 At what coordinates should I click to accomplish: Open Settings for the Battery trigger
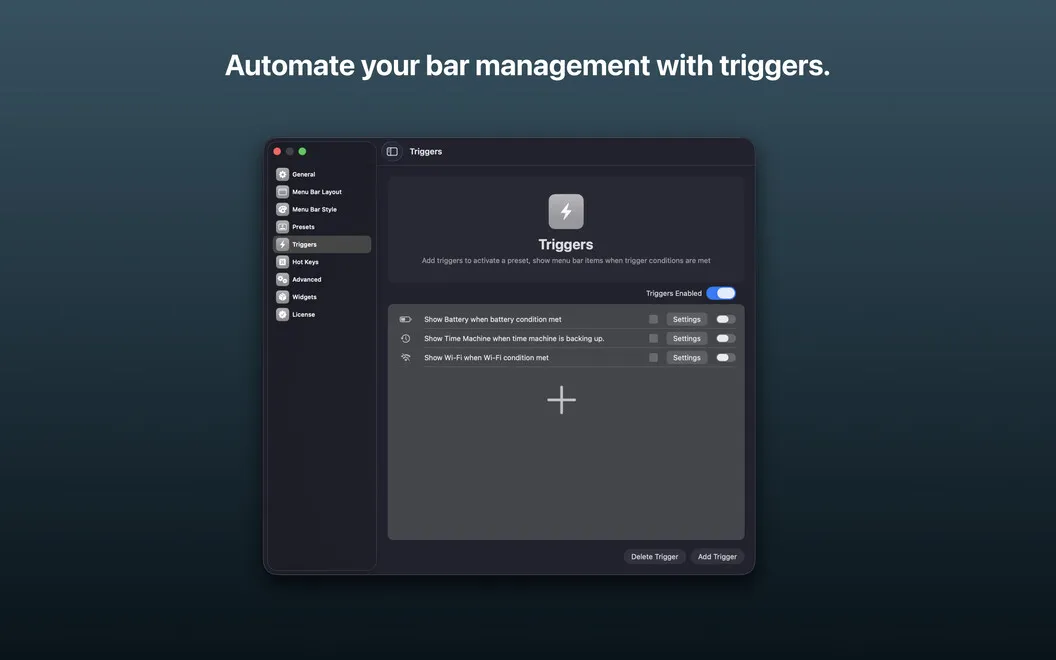click(686, 319)
